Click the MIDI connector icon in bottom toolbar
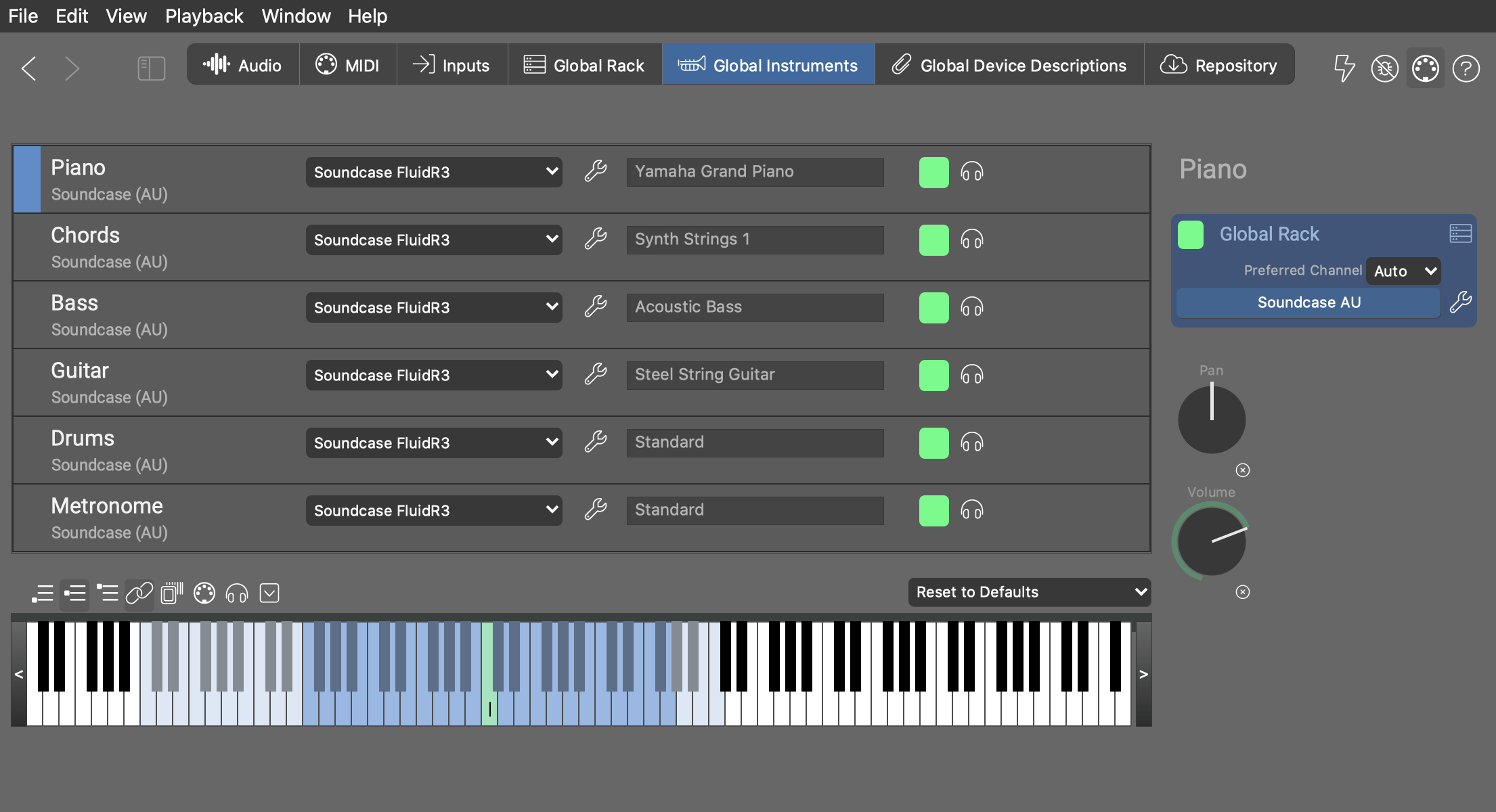The image size is (1496, 812). [204, 593]
